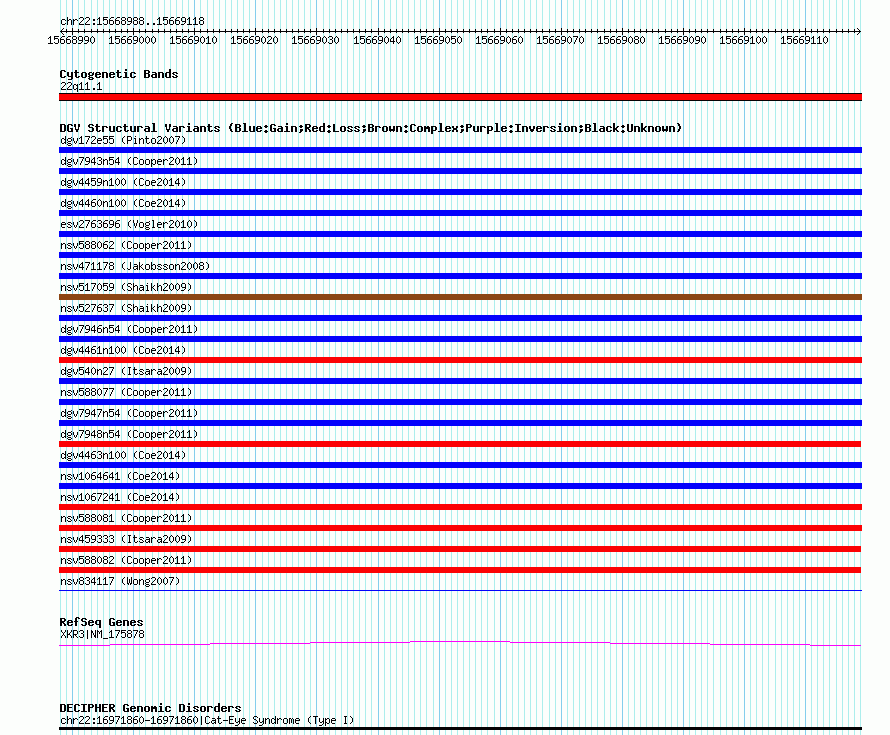The width and height of the screenshot is (890, 735).
Task: Click the XKR3|NM_175878 RefSeq gene label
Action: pyautogui.click(x=102, y=635)
